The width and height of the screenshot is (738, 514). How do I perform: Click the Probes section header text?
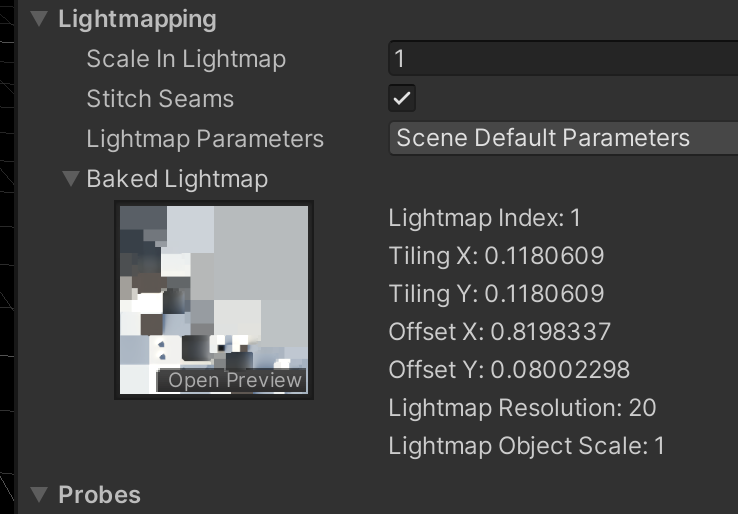[99, 495]
